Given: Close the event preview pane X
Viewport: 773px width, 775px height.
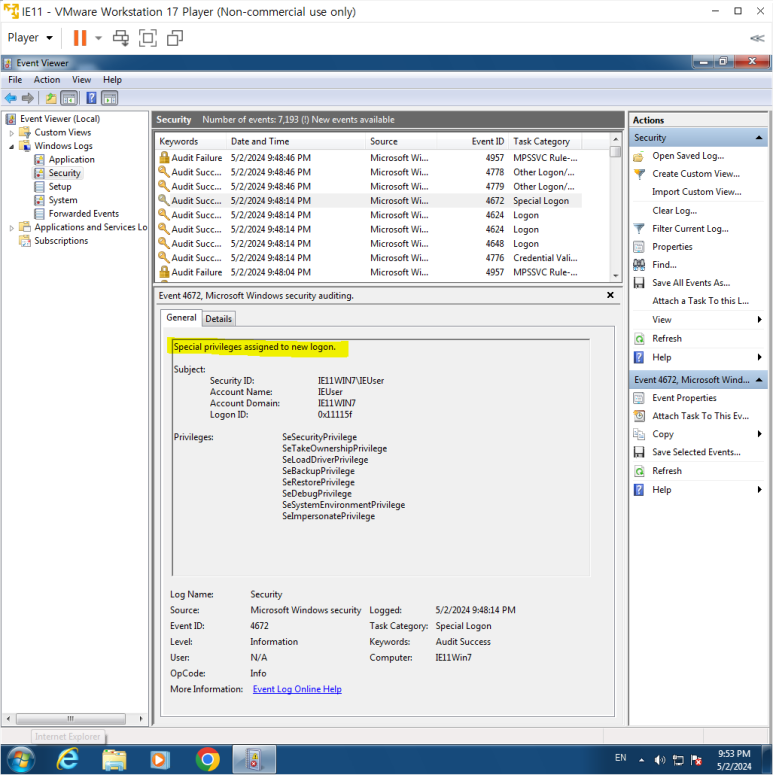Looking at the screenshot, I should 610,295.
